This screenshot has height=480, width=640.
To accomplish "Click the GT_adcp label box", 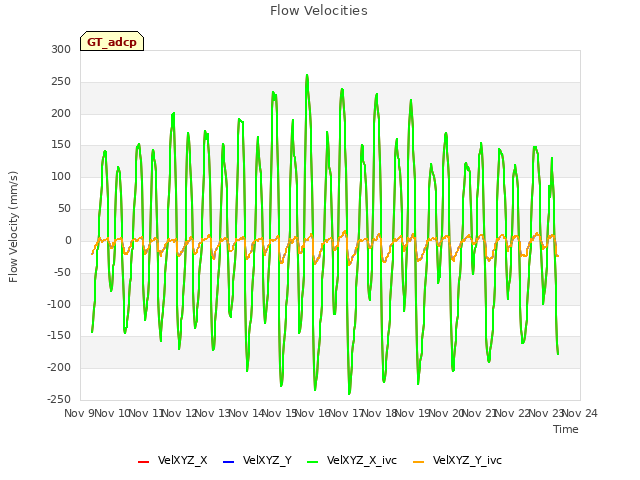I will coord(112,42).
